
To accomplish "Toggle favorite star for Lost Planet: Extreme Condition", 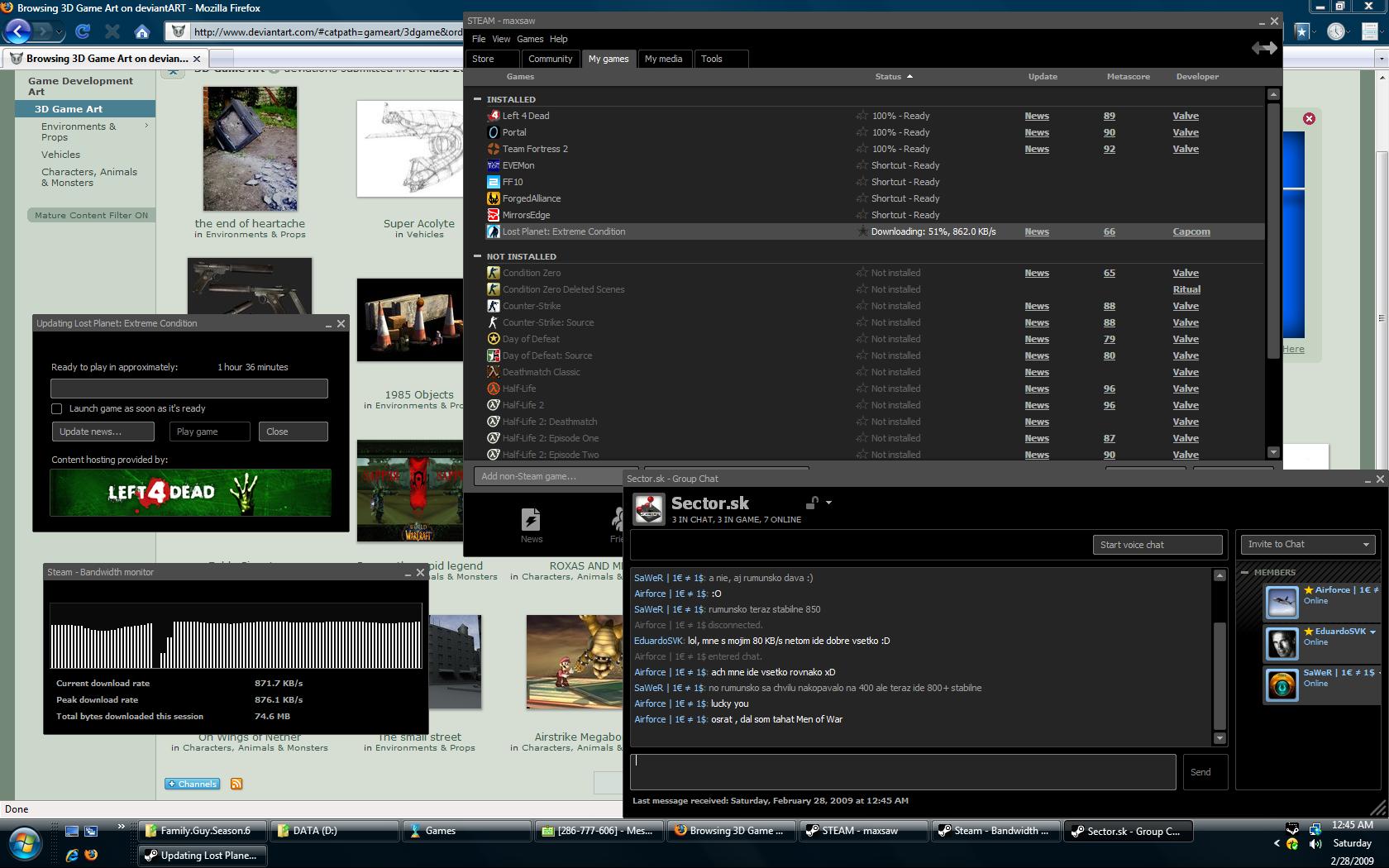I will click(x=862, y=231).
